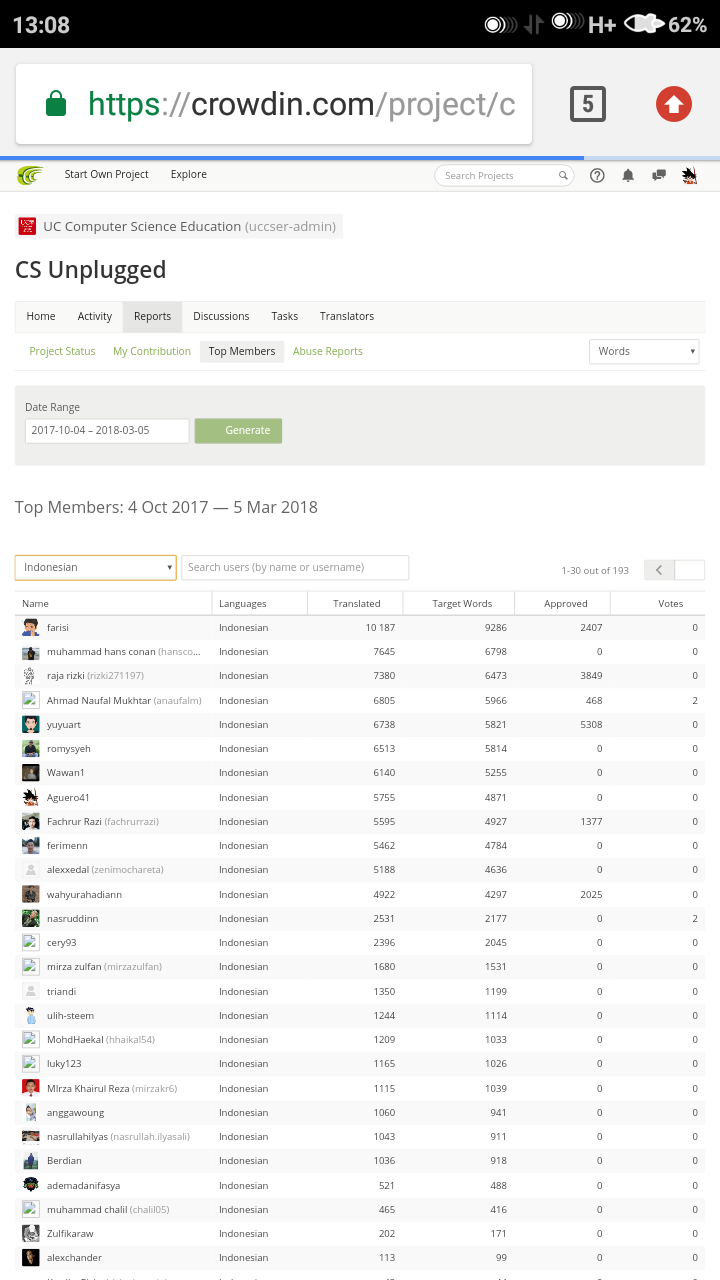Click Wawan1's avatar
This screenshot has height=1280, width=720.
click(31, 773)
